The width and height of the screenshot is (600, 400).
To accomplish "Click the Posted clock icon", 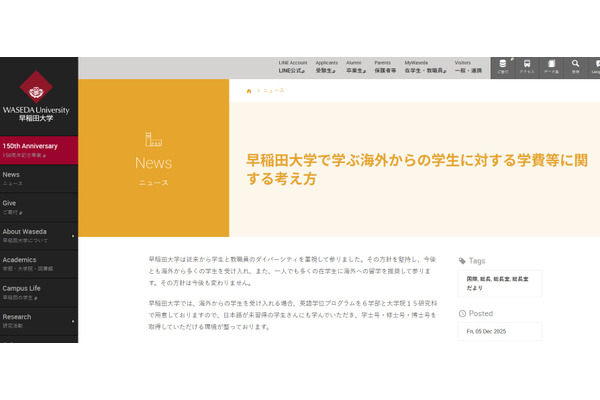I will pyautogui.click(x=462, y=313).
